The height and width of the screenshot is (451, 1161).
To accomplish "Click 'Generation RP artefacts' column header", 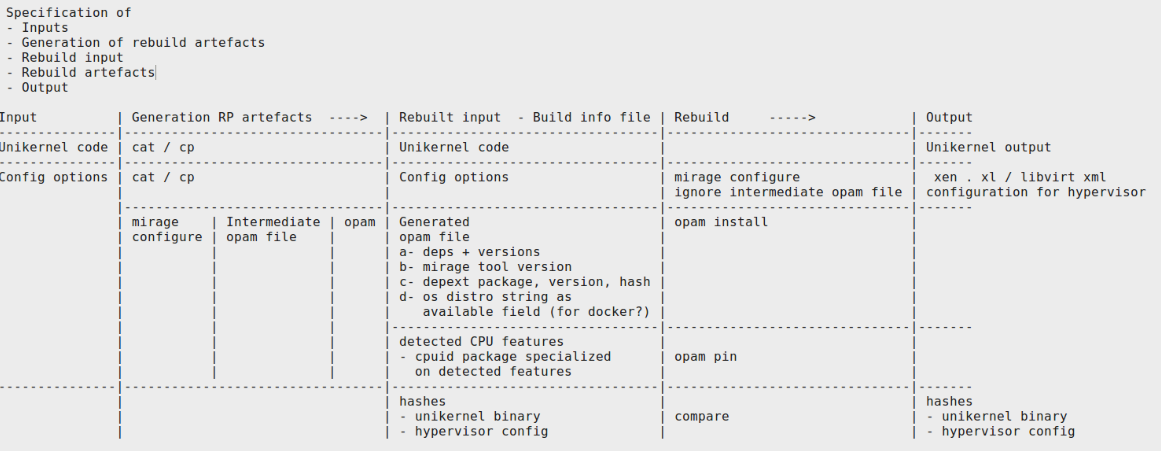I will click(x=221, y=117).
